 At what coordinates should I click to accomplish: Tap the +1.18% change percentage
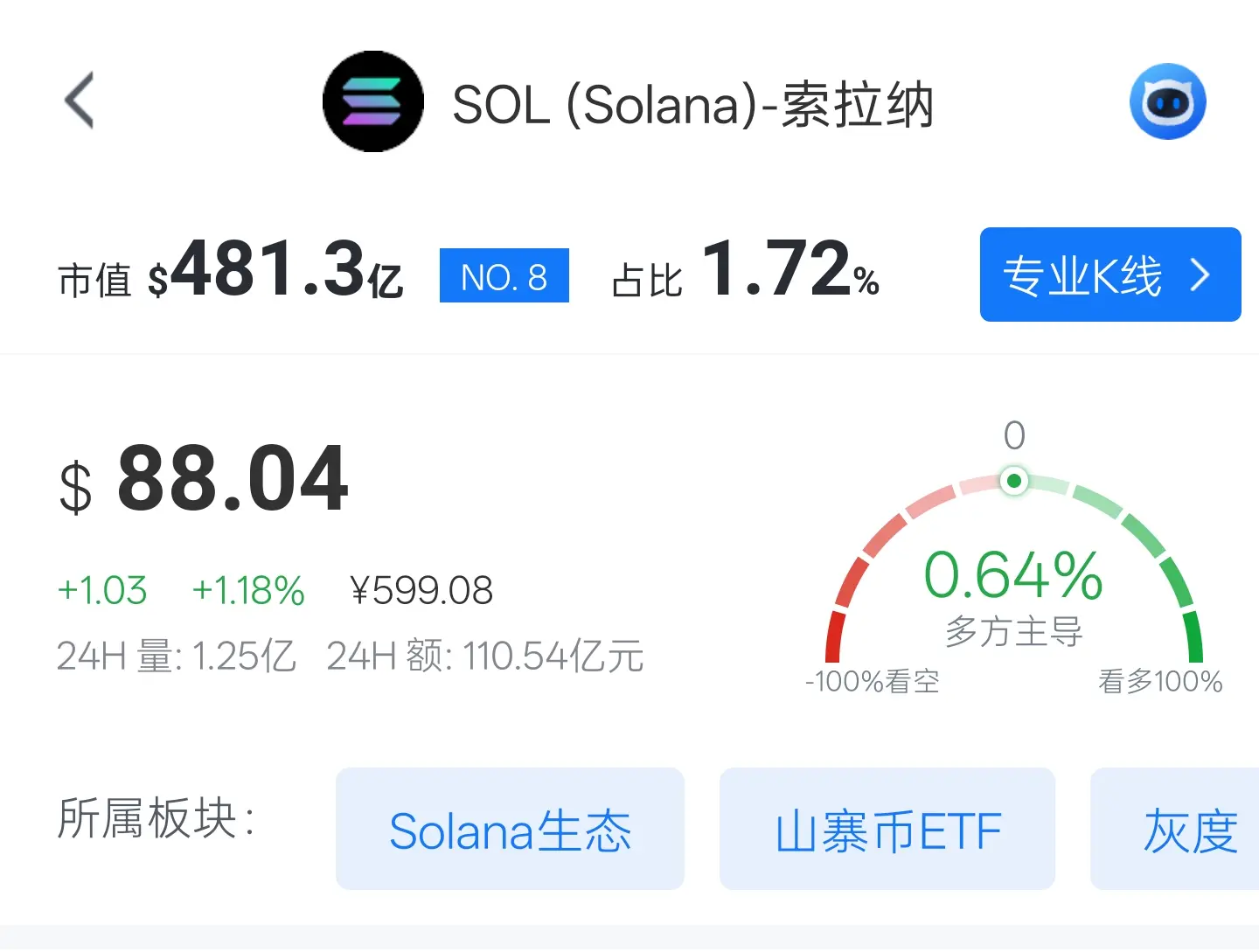(x=248, y=591)
